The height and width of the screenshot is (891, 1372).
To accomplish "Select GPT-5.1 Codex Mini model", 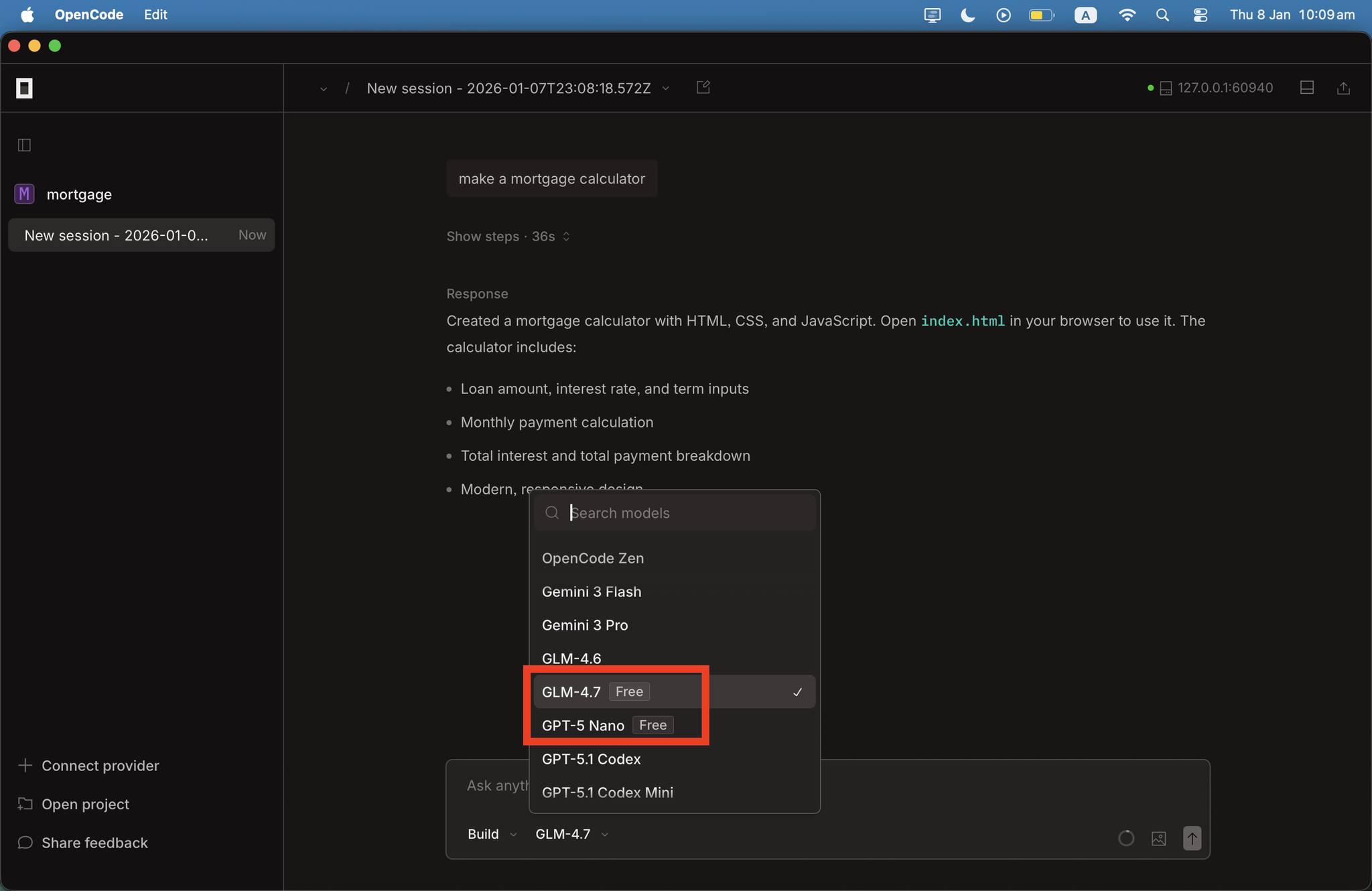I will [674, 792].
